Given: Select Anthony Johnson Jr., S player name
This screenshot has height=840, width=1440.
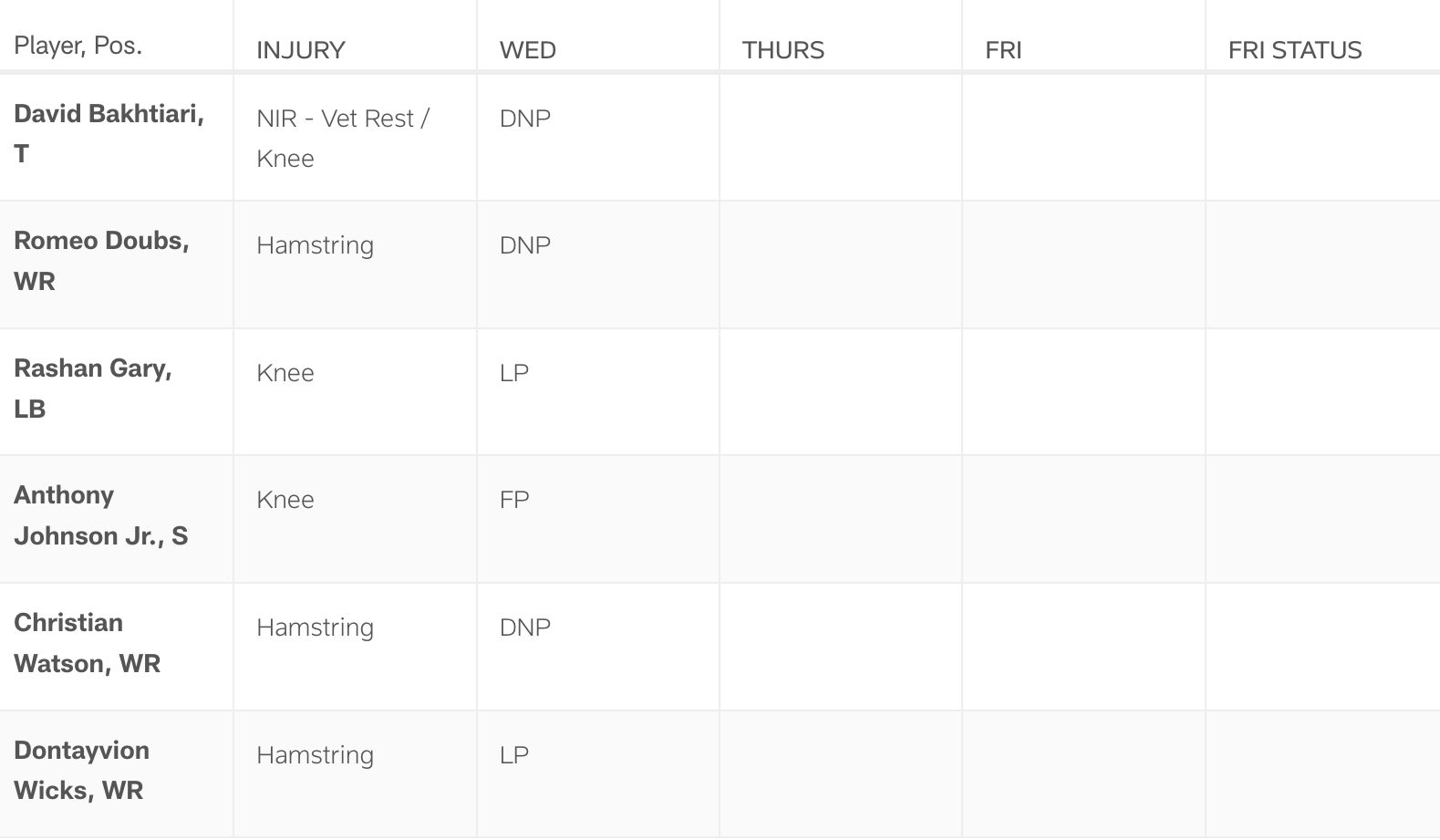Looking at the screenshot, I should tap(100, 515).
